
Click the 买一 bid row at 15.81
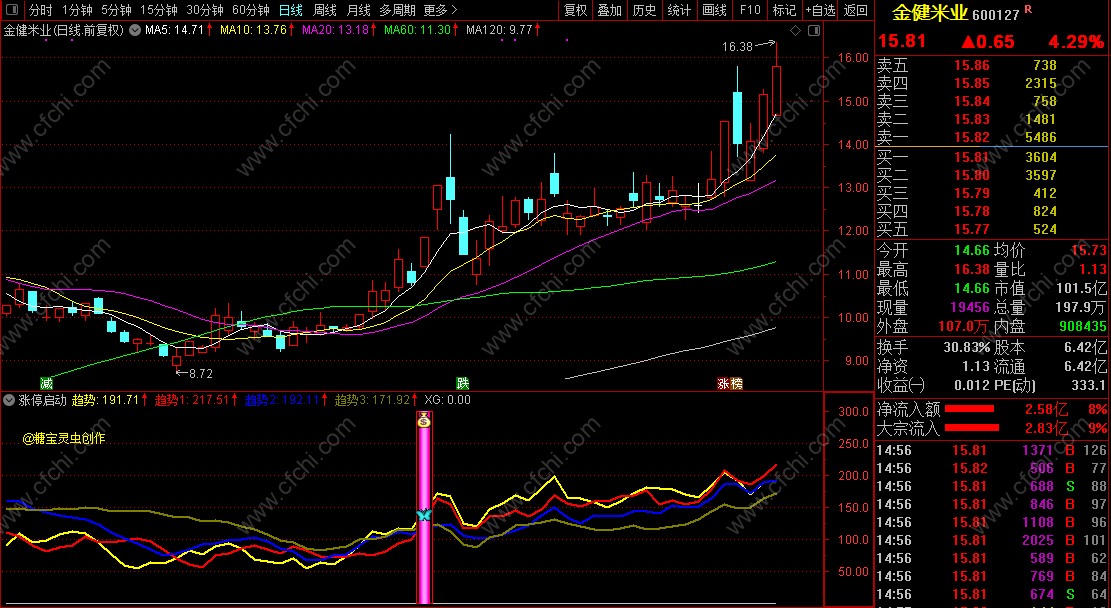[992, 157]
